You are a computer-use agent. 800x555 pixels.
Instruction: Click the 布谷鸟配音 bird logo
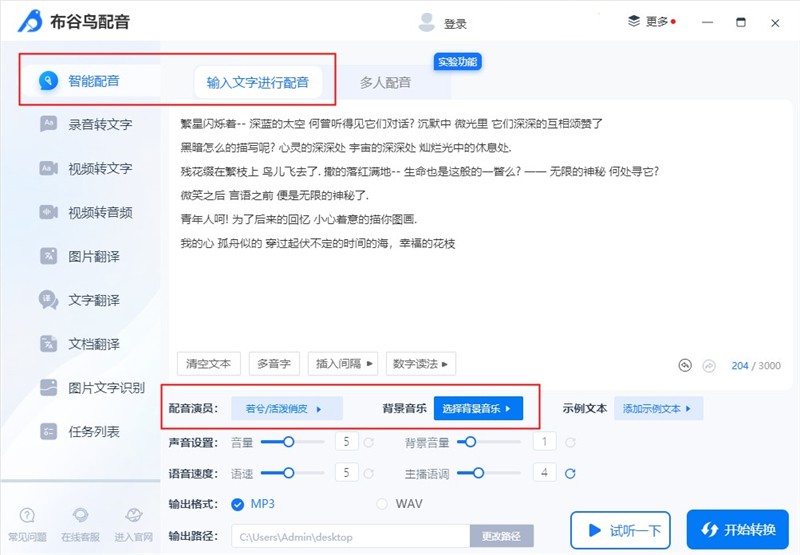click(30, 21)
